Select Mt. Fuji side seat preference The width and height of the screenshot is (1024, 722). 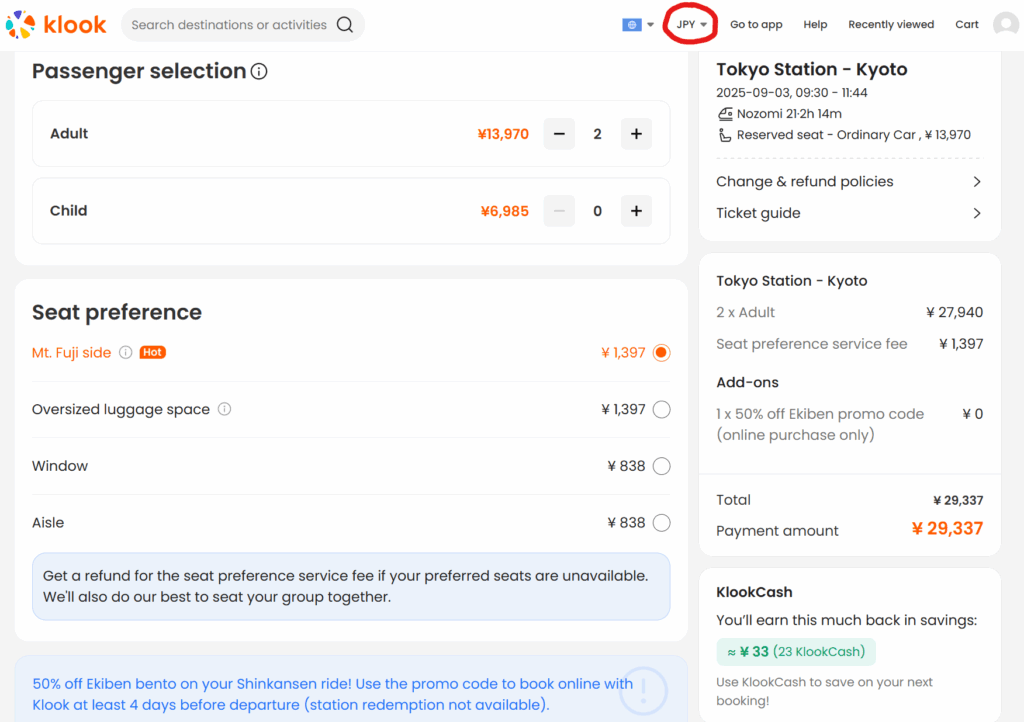click(661, 353)
